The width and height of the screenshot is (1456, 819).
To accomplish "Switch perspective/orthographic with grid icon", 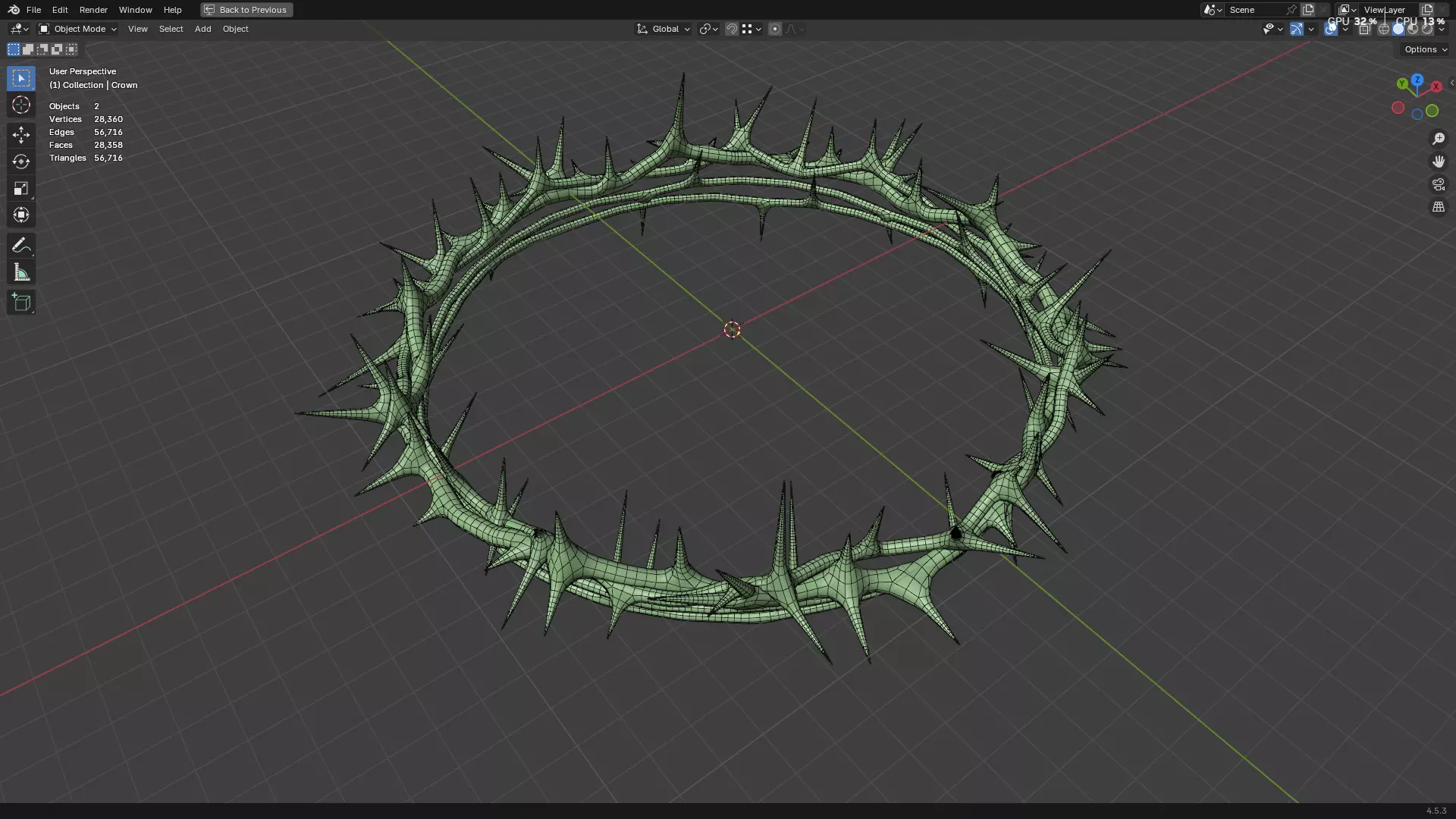I will coord(1439,207).
